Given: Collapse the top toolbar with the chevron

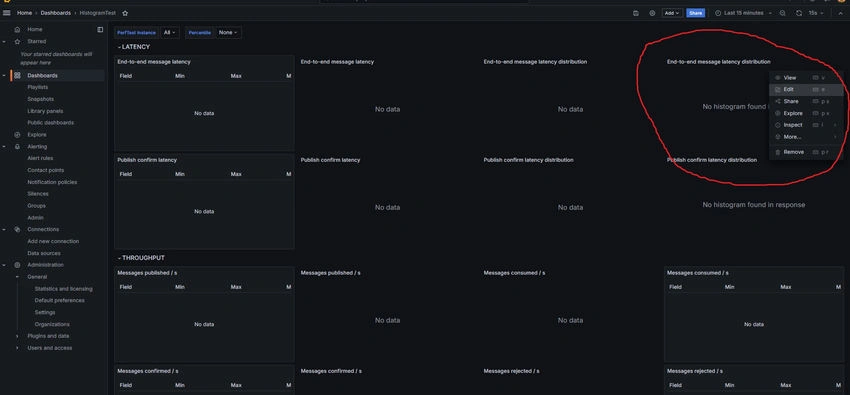Looking at the screenshot, I should [x=840, y=13].
